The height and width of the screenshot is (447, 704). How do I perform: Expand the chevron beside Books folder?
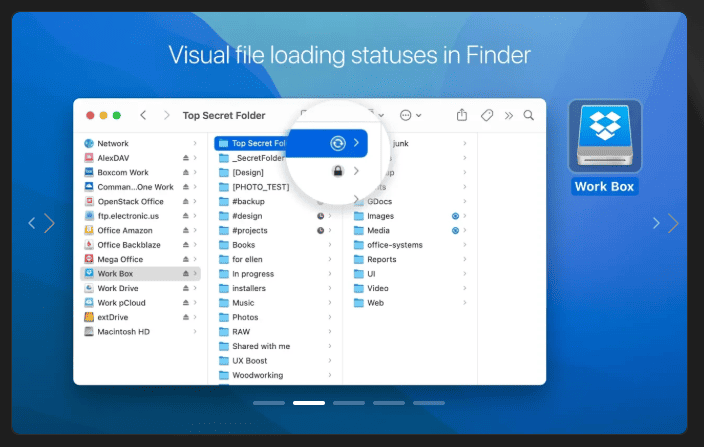(330, 245)
